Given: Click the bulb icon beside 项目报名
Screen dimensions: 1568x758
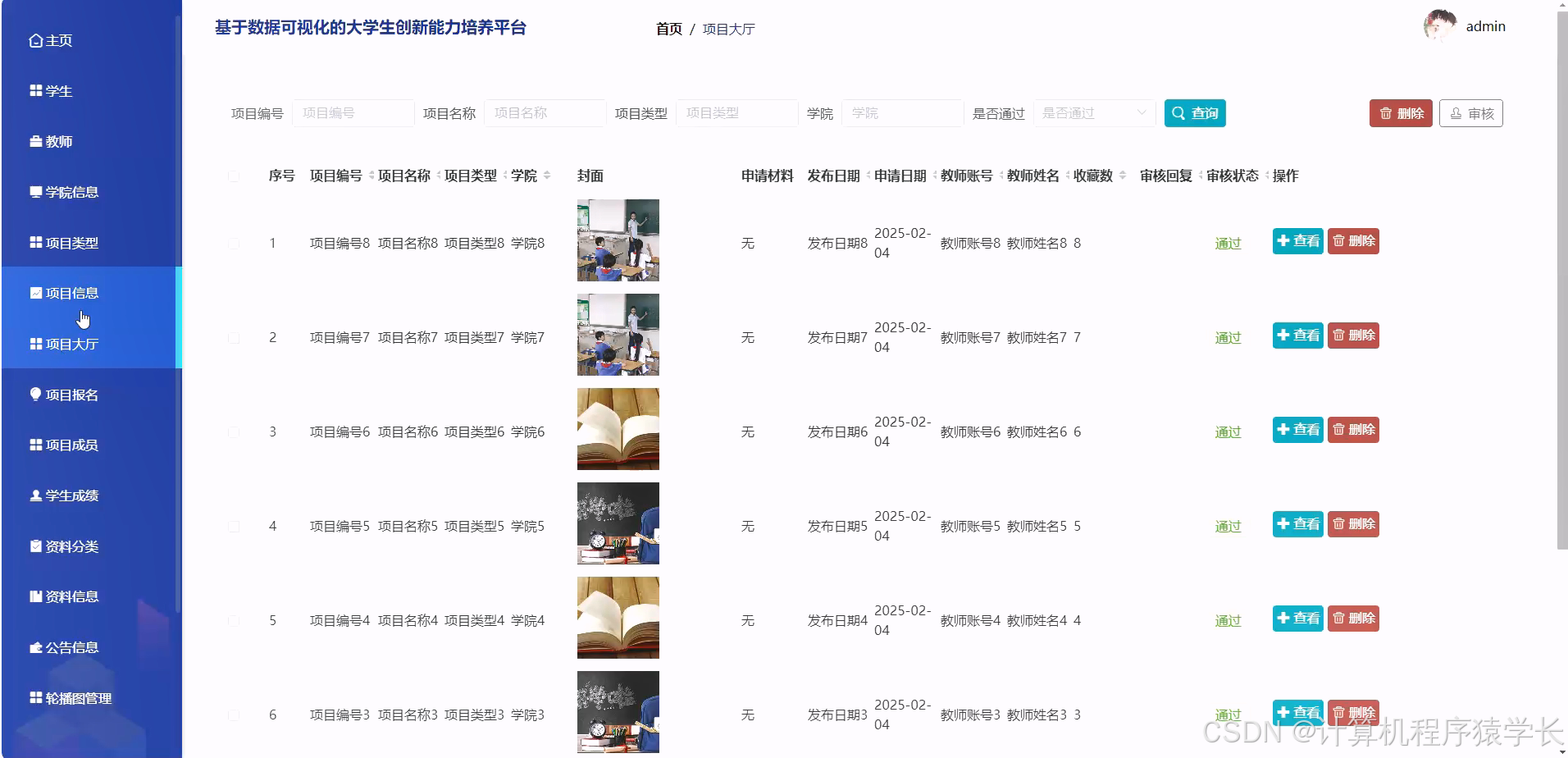Looking at the screenshot, I should coord(36,394).
